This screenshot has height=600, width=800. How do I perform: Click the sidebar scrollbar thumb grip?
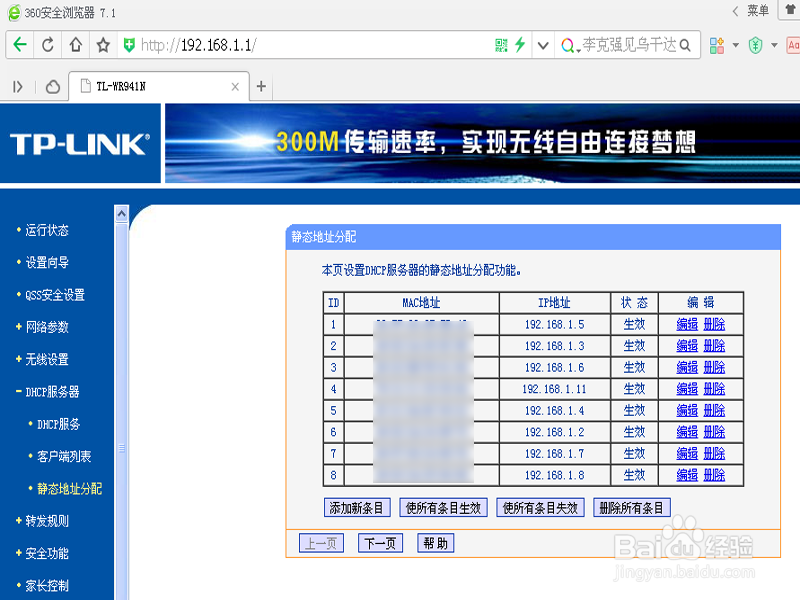coord(121,448)
